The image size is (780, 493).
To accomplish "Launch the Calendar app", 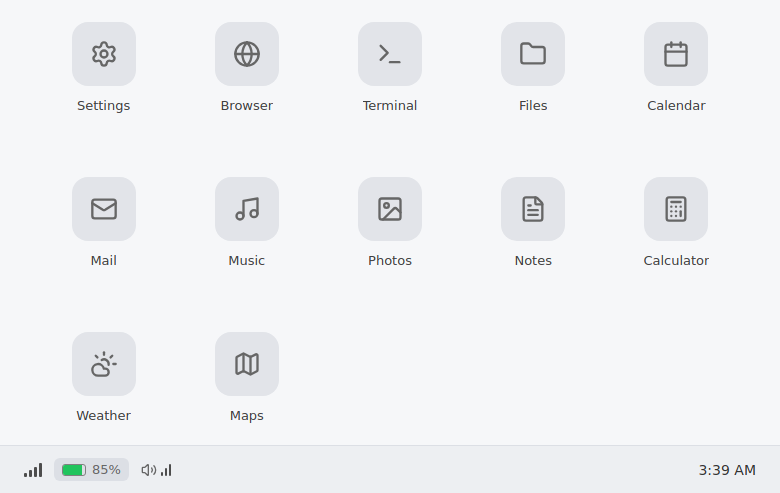I will 676,54.
